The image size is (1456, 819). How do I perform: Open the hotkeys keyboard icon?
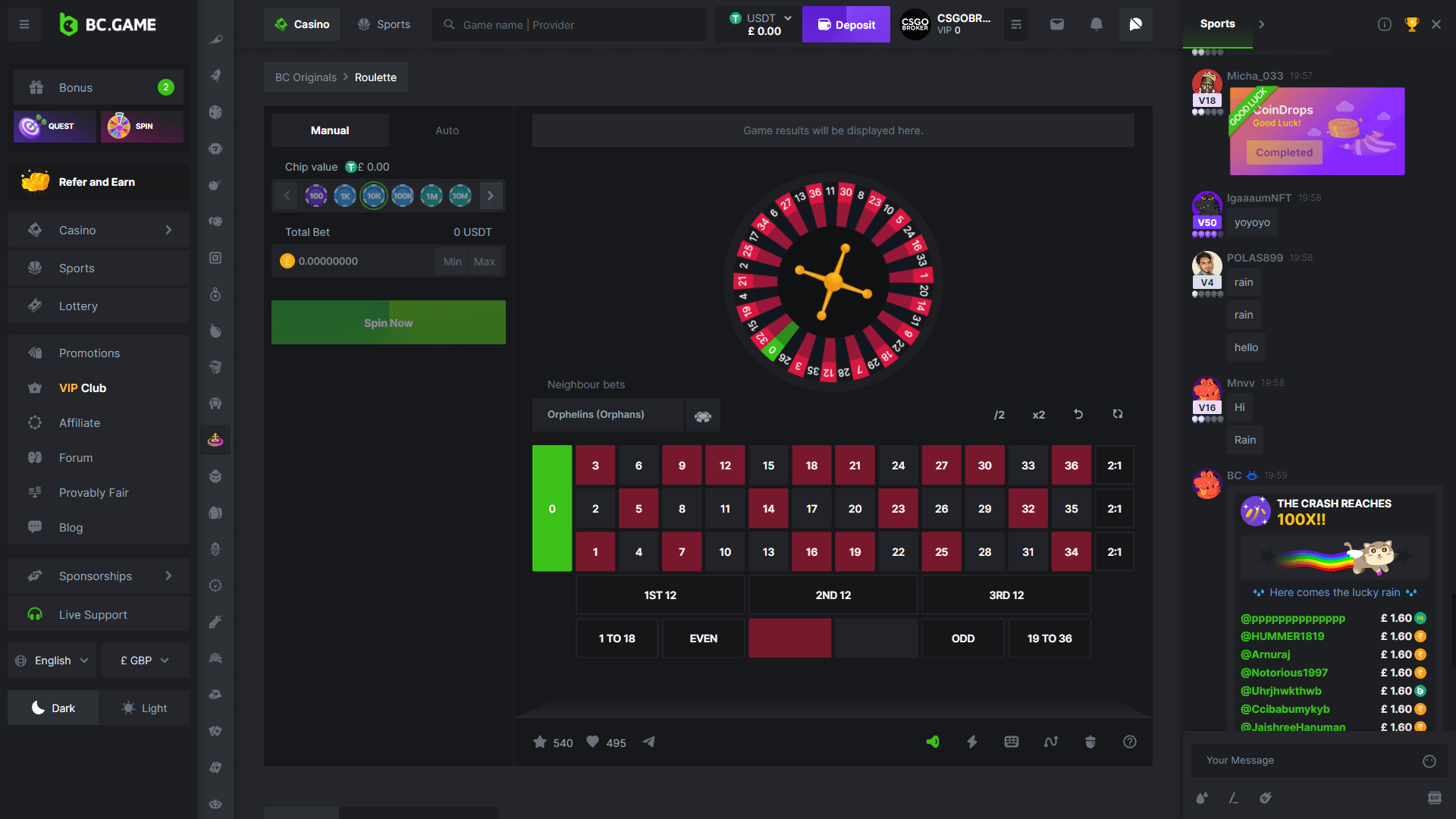[1012, 742]
